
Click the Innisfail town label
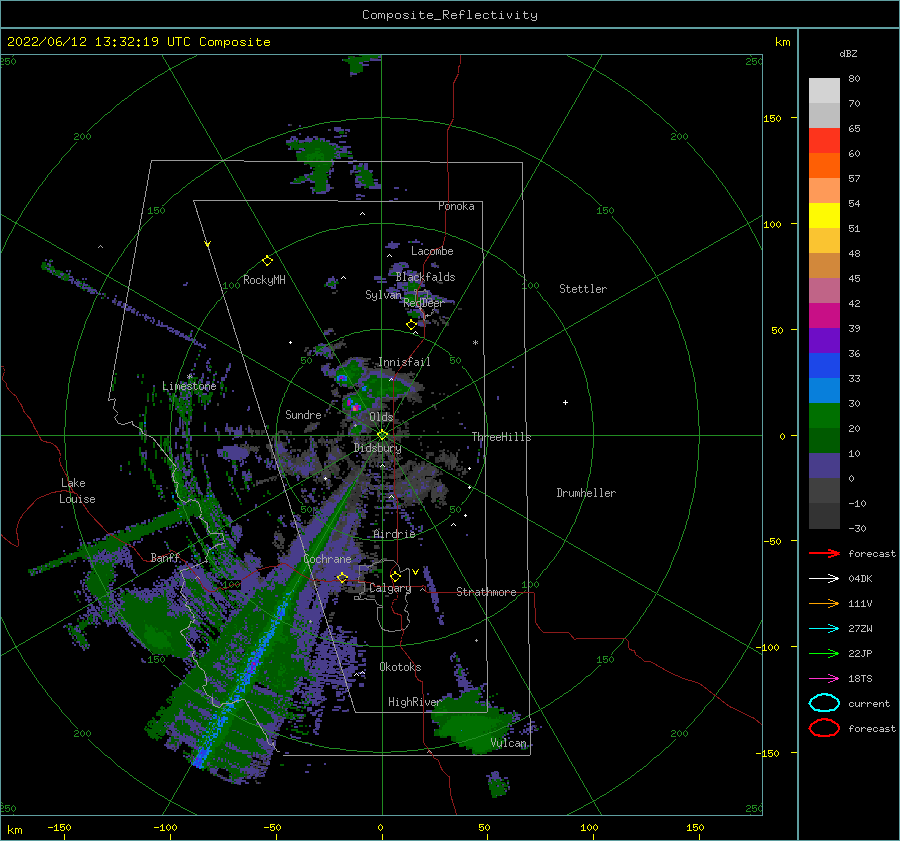tap(404, 362)
